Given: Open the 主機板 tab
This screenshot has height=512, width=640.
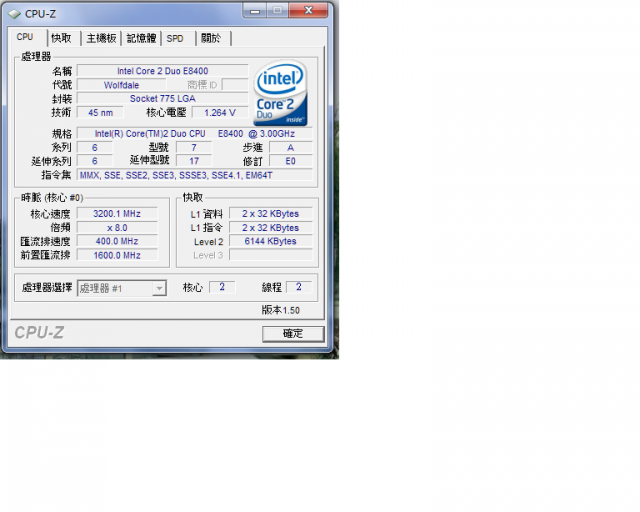Looking at the screenshot, I should [x=101, y=38].
